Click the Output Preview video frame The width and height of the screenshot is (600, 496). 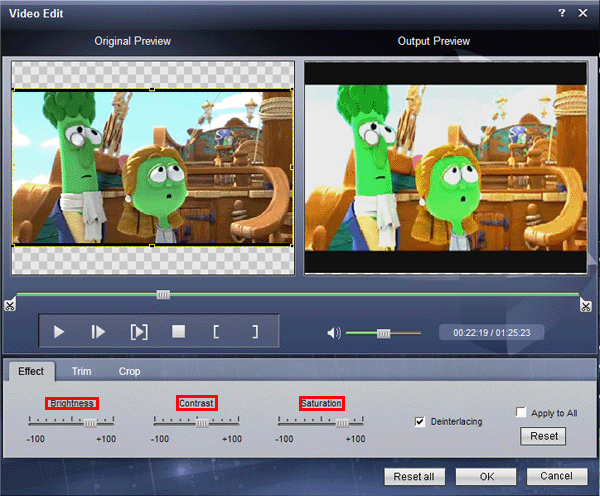445,168
